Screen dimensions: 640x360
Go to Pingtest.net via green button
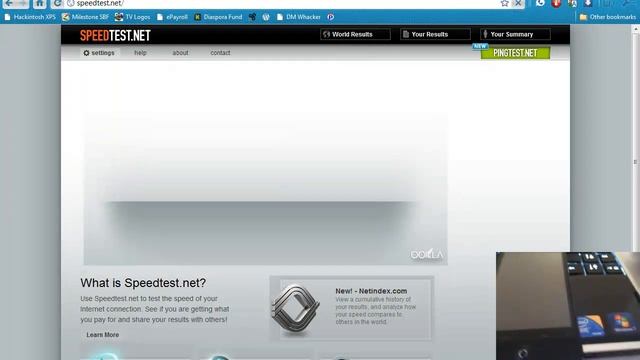click(515, 53)
